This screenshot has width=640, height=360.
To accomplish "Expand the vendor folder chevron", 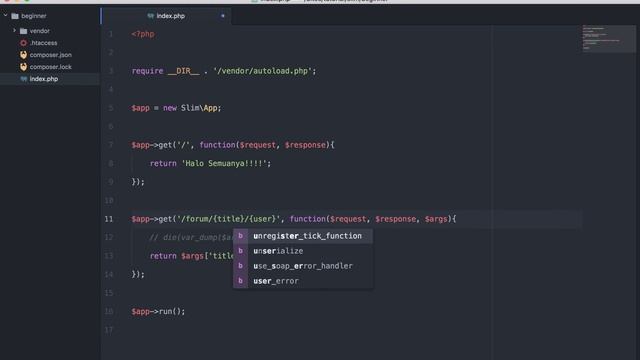I will (14, 31).
